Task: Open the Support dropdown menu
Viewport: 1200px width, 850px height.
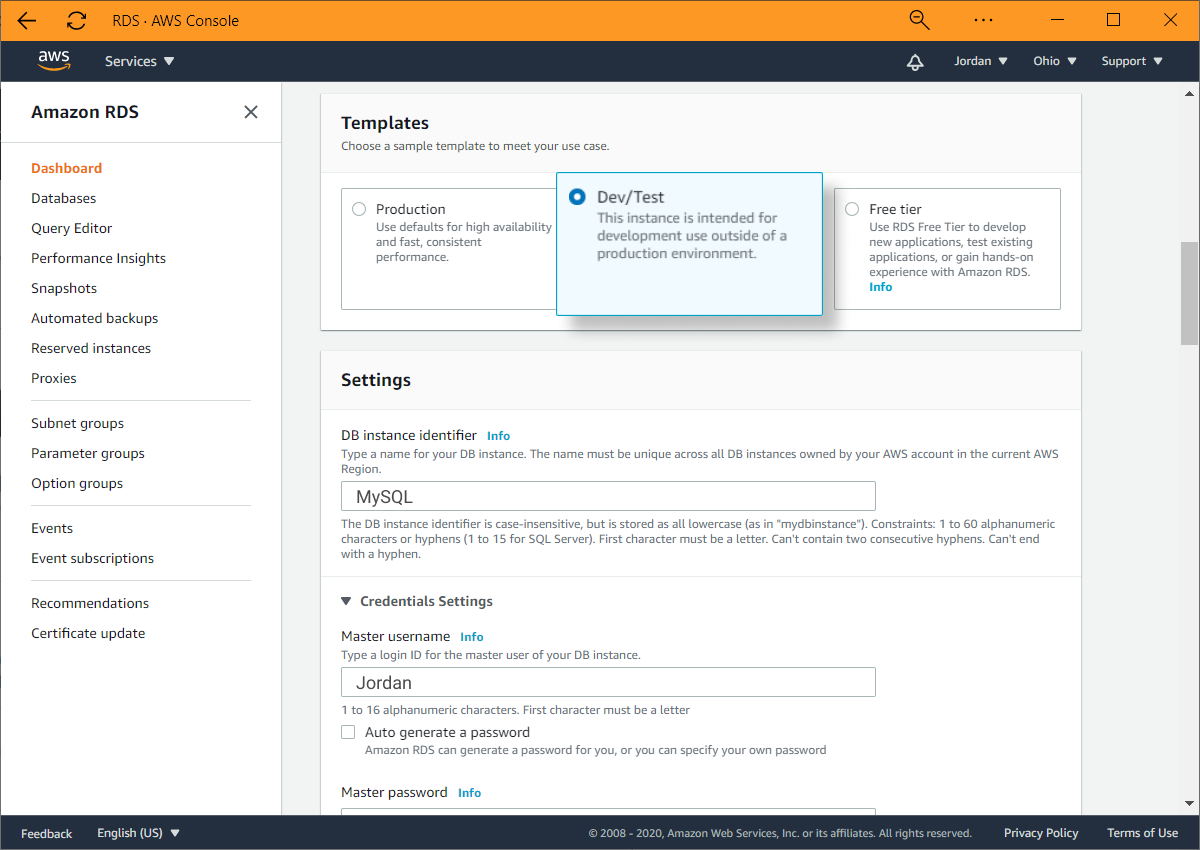Action: tap(1132, 61)
